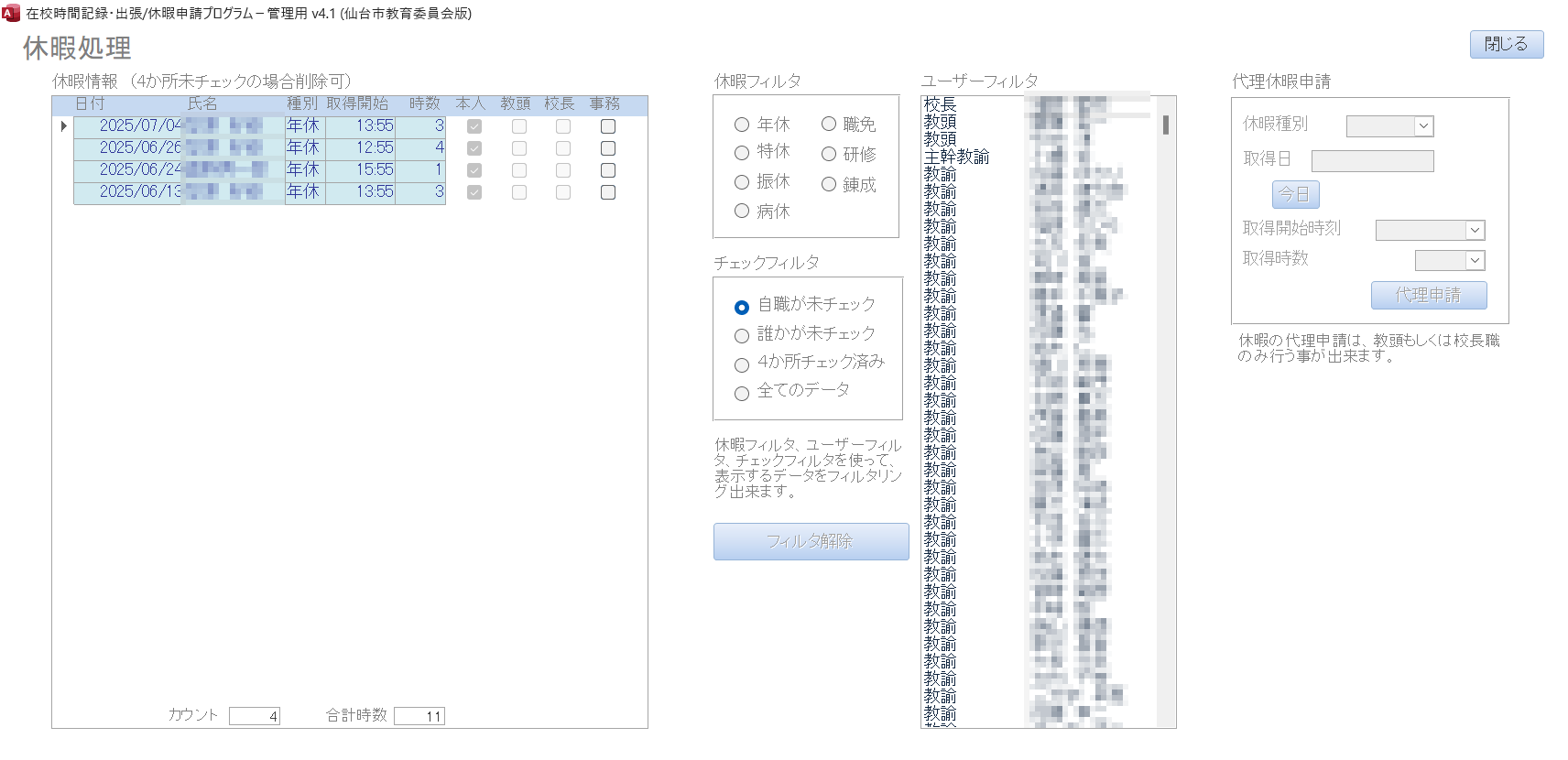Select the 4か所チェック済み filter option

click(x=742, y=365)
